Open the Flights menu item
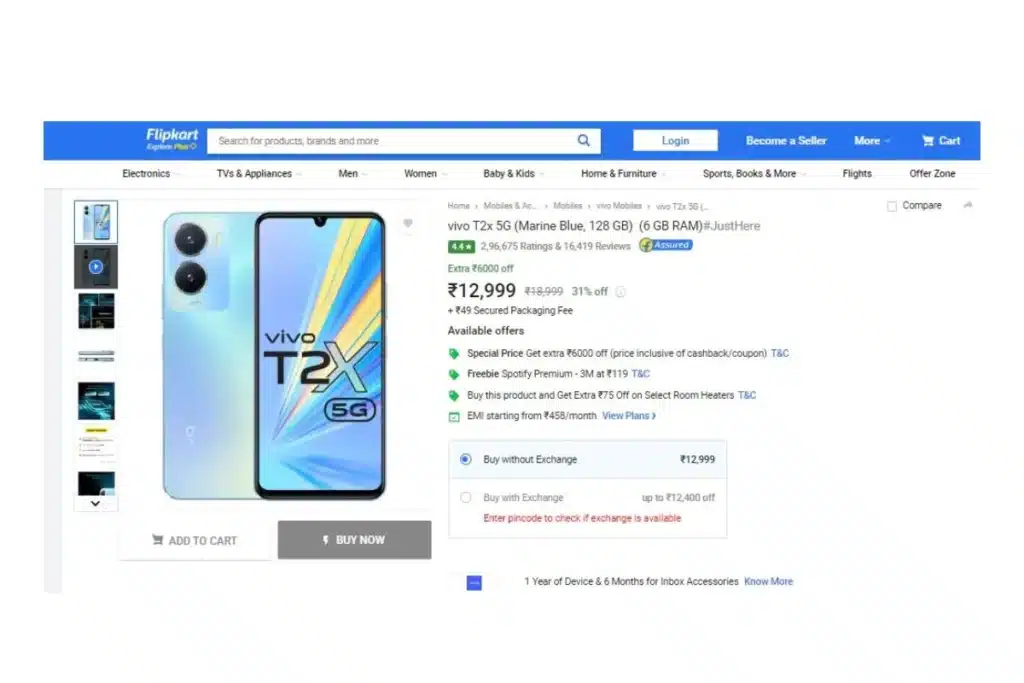Screen dimensions: 1024x683 857,174
